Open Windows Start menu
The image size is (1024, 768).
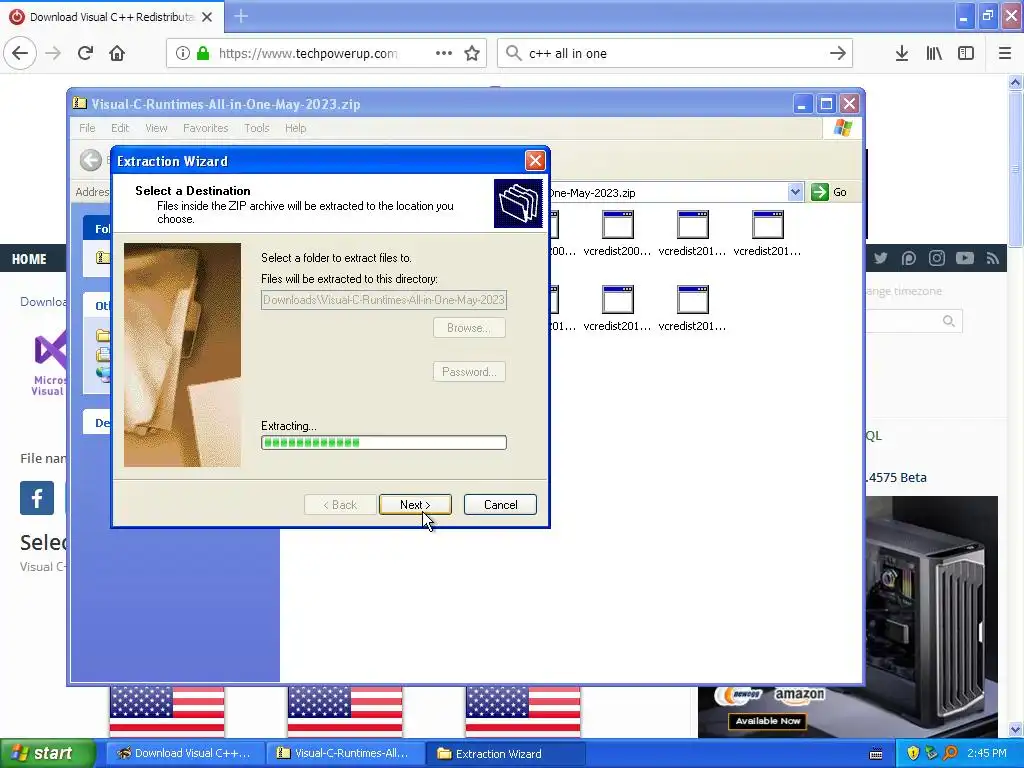click(47, 753)
